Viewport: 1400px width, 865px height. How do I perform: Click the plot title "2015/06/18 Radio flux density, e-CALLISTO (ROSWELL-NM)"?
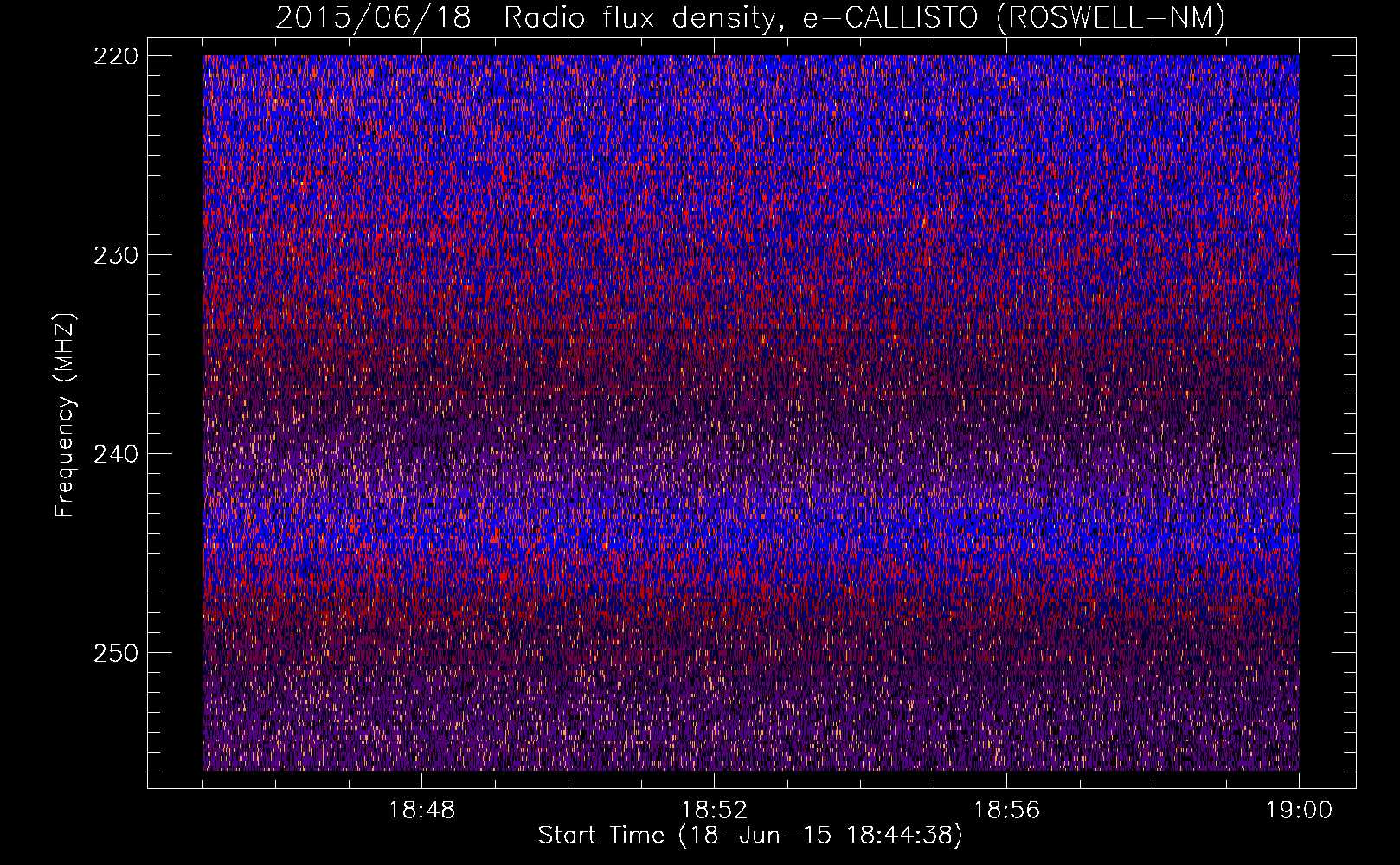(x=750, y=17)
